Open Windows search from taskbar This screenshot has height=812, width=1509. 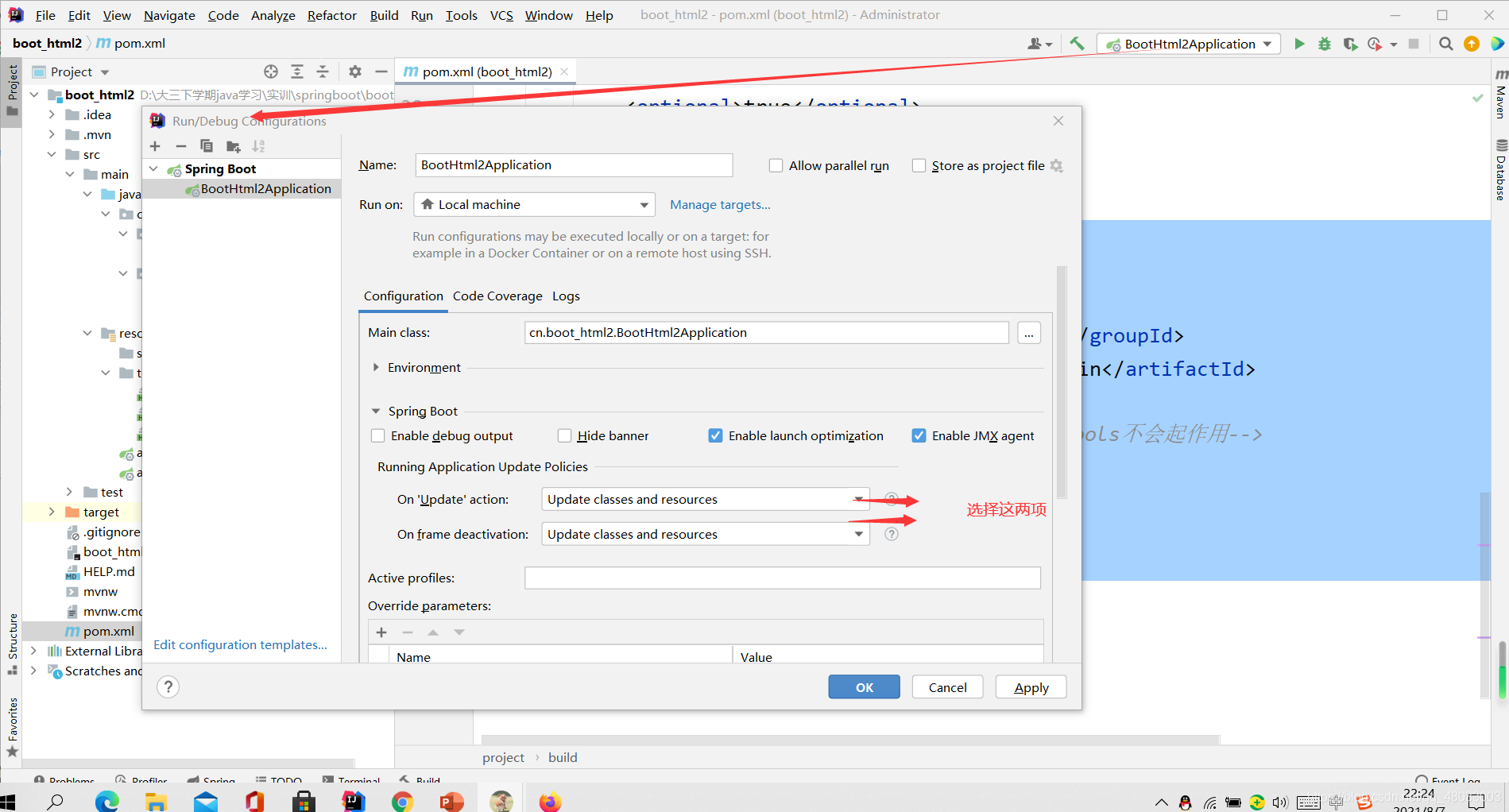coord(56,801)
